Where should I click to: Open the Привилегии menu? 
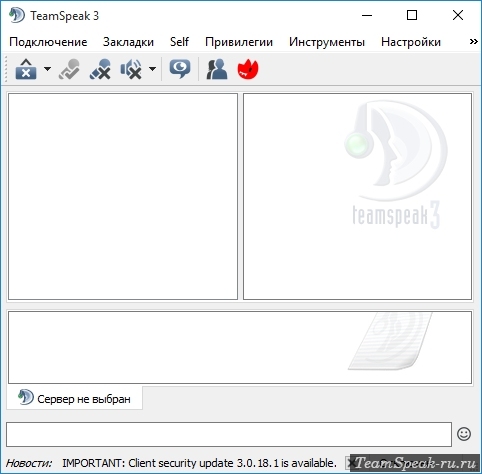coord(239,42)
